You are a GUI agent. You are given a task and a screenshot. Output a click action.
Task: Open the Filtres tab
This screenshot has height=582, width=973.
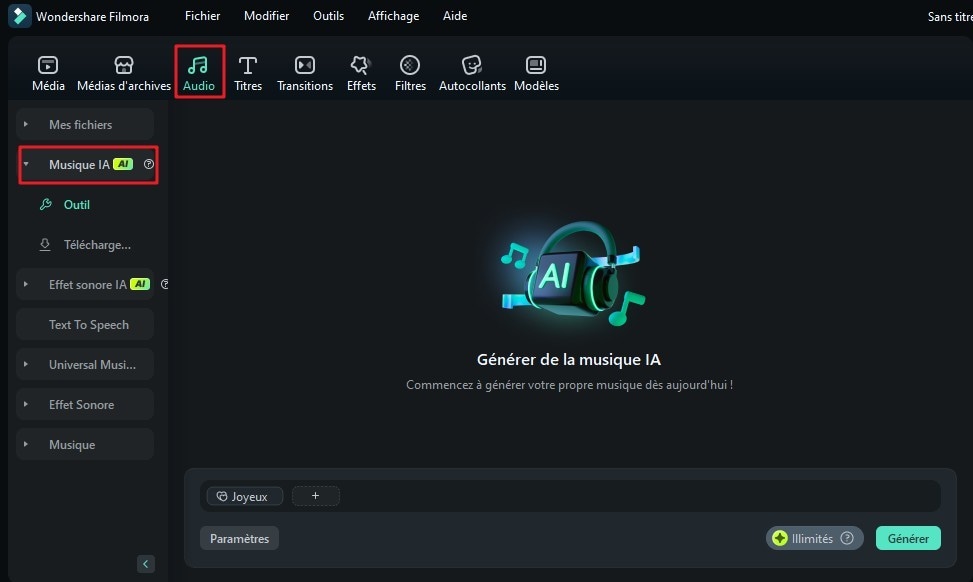[410, 73]
